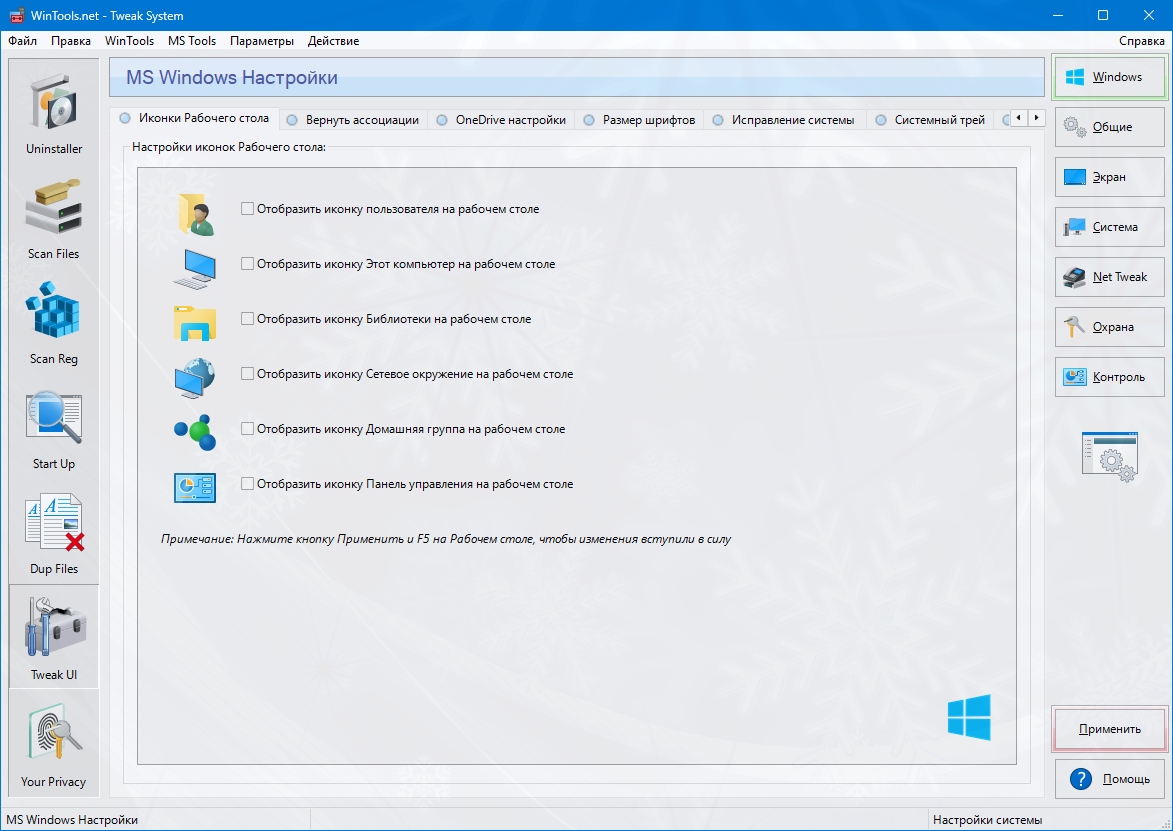Open the Dup Files tool
This screenshot has width=1173, height=831.
pyautogui.click(x=54, y=533)
